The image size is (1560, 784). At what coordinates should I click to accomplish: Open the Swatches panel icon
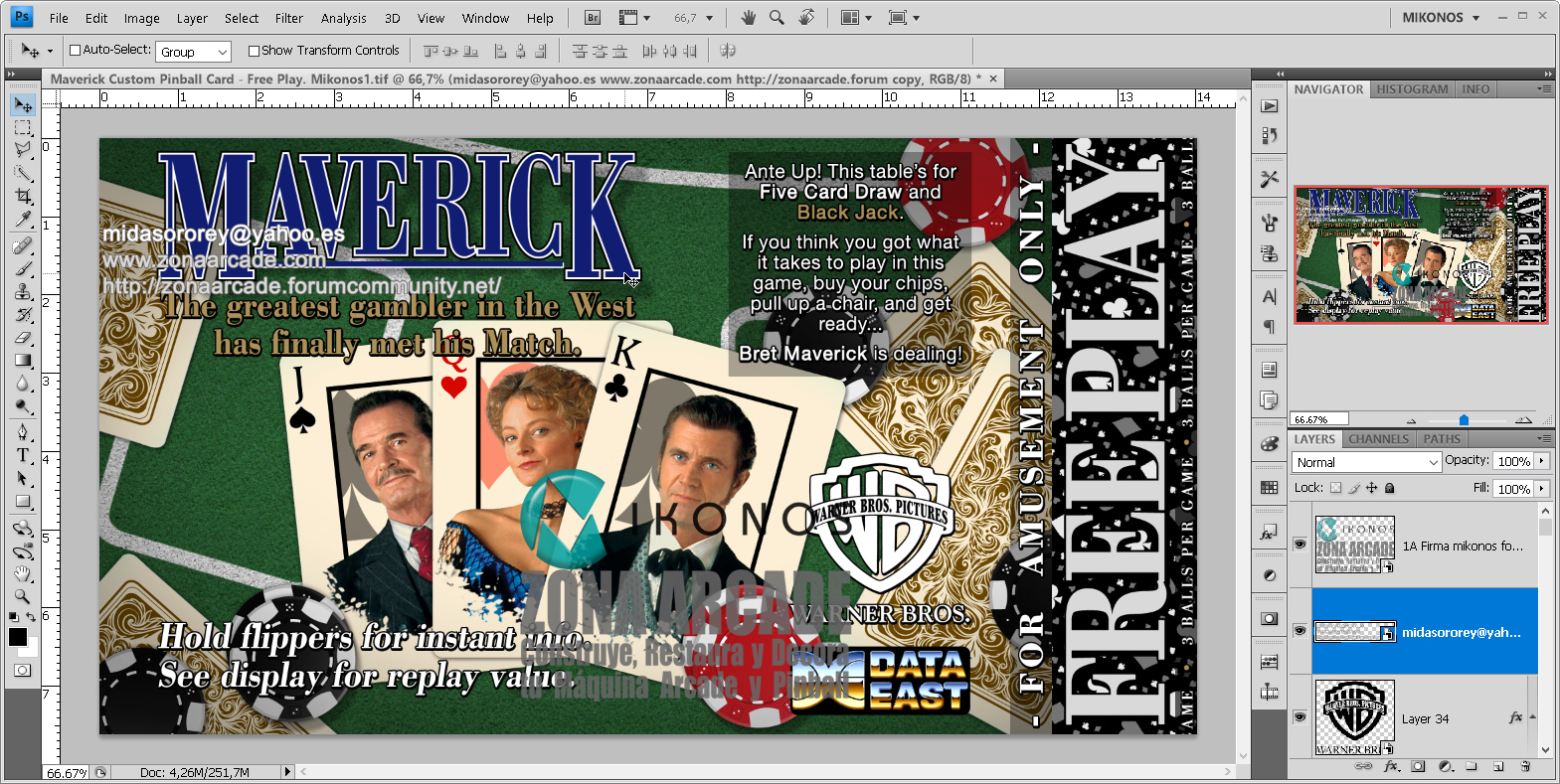click(x=1270, y=488)
